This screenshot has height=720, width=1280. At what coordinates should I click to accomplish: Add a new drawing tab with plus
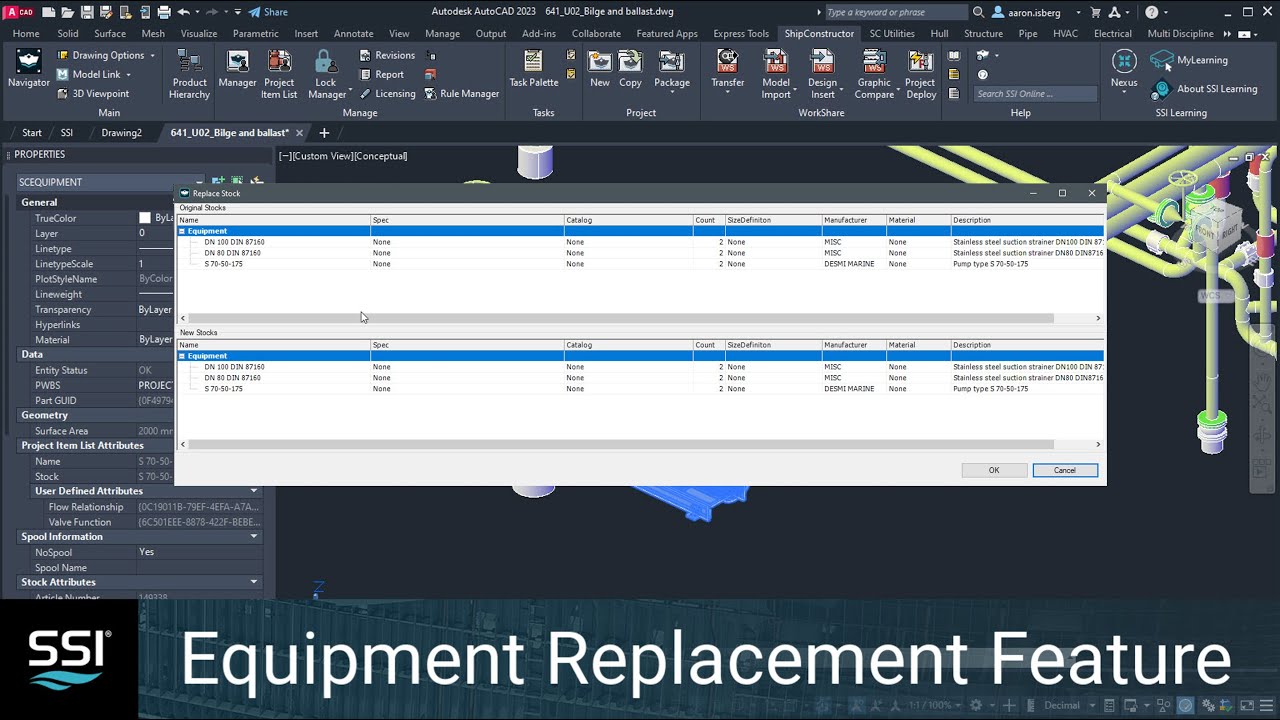coord(324,133)
